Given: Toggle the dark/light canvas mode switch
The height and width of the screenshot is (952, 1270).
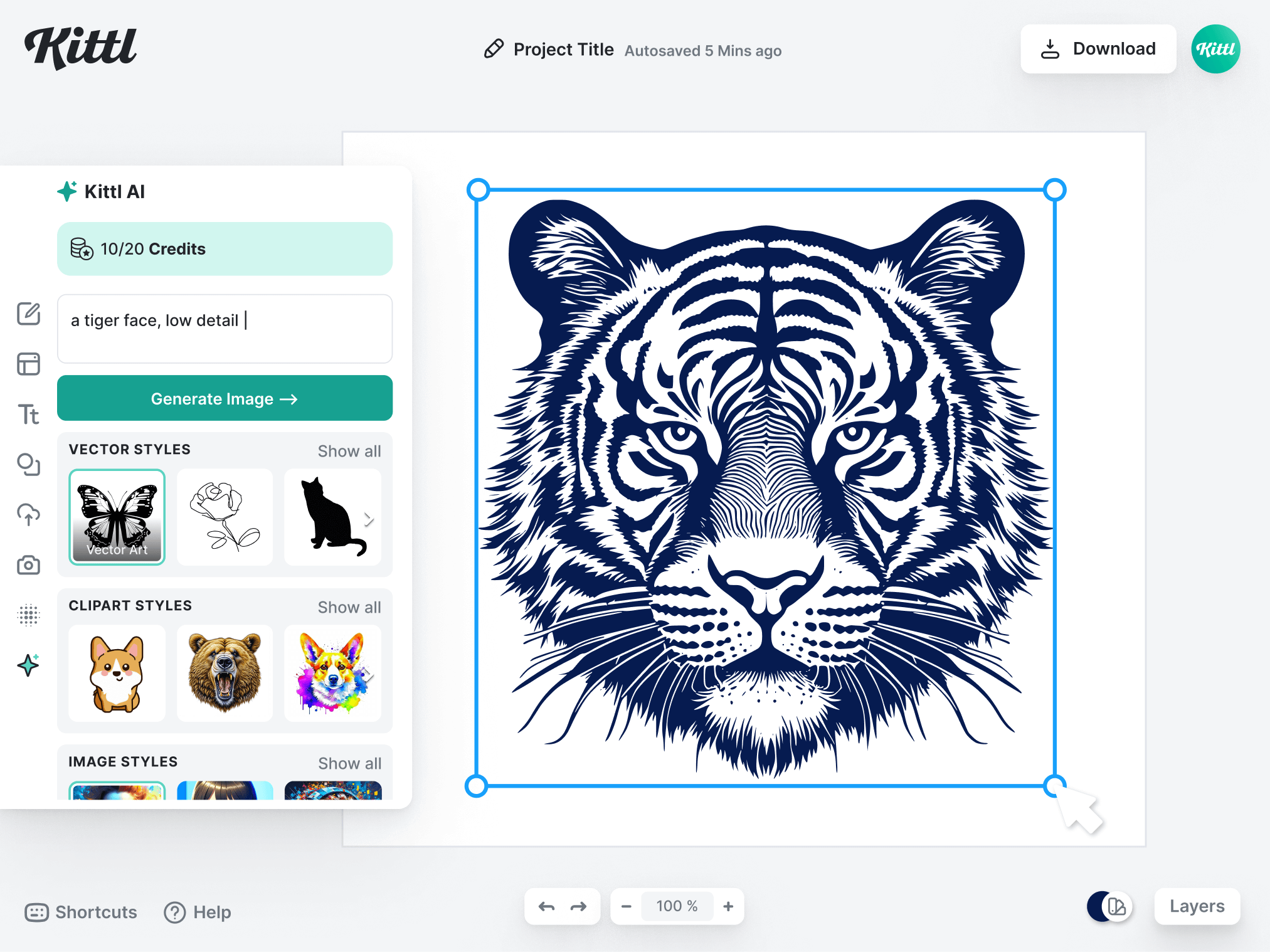Looking at the screenshot, I should (1109, 906).
